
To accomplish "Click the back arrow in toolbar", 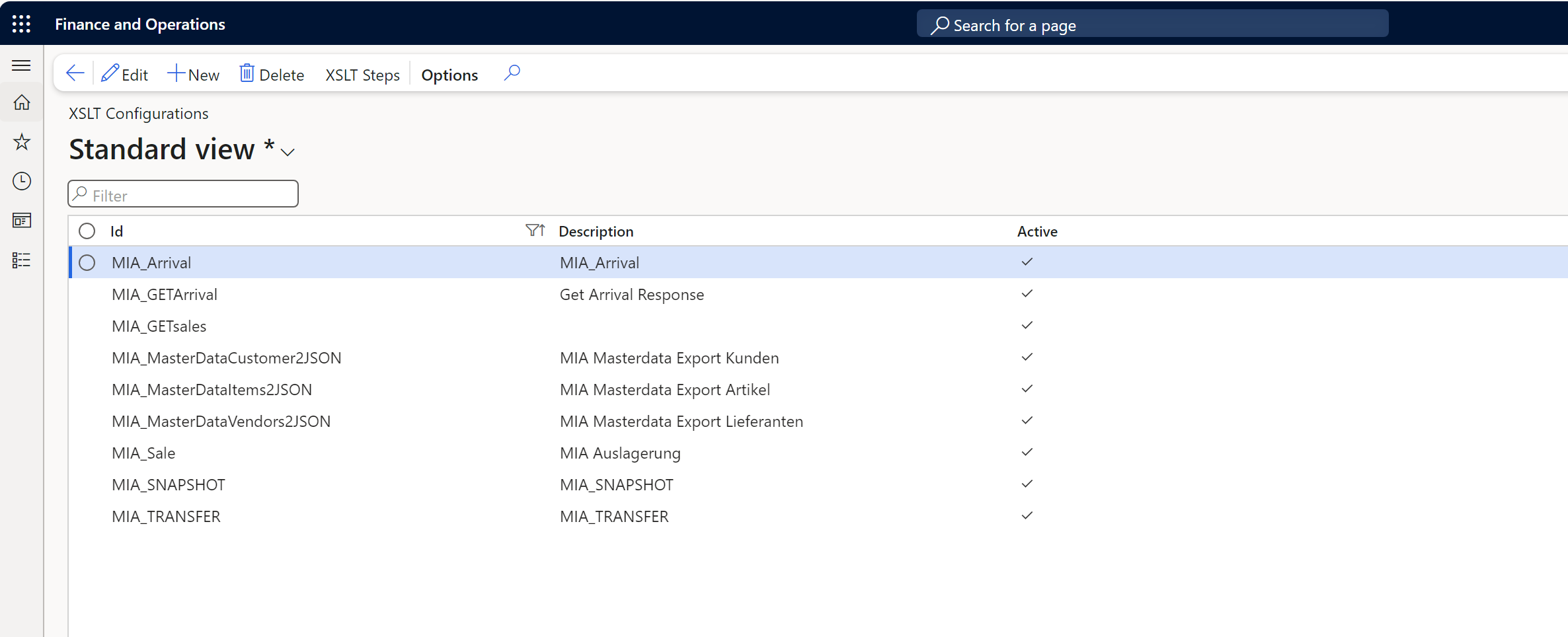I will coord(75,74).
